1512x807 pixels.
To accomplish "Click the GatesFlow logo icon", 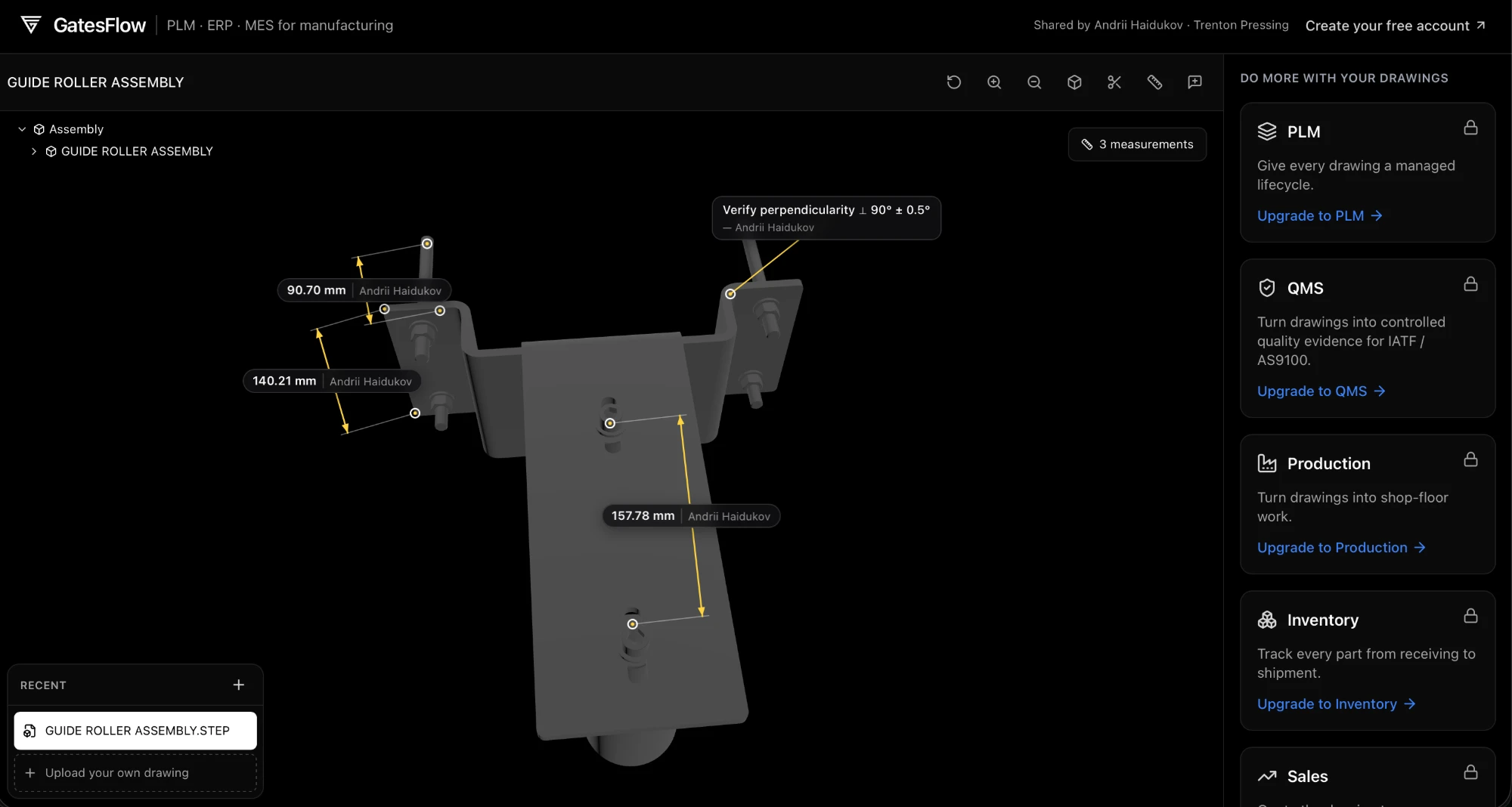I will (30, 25).
